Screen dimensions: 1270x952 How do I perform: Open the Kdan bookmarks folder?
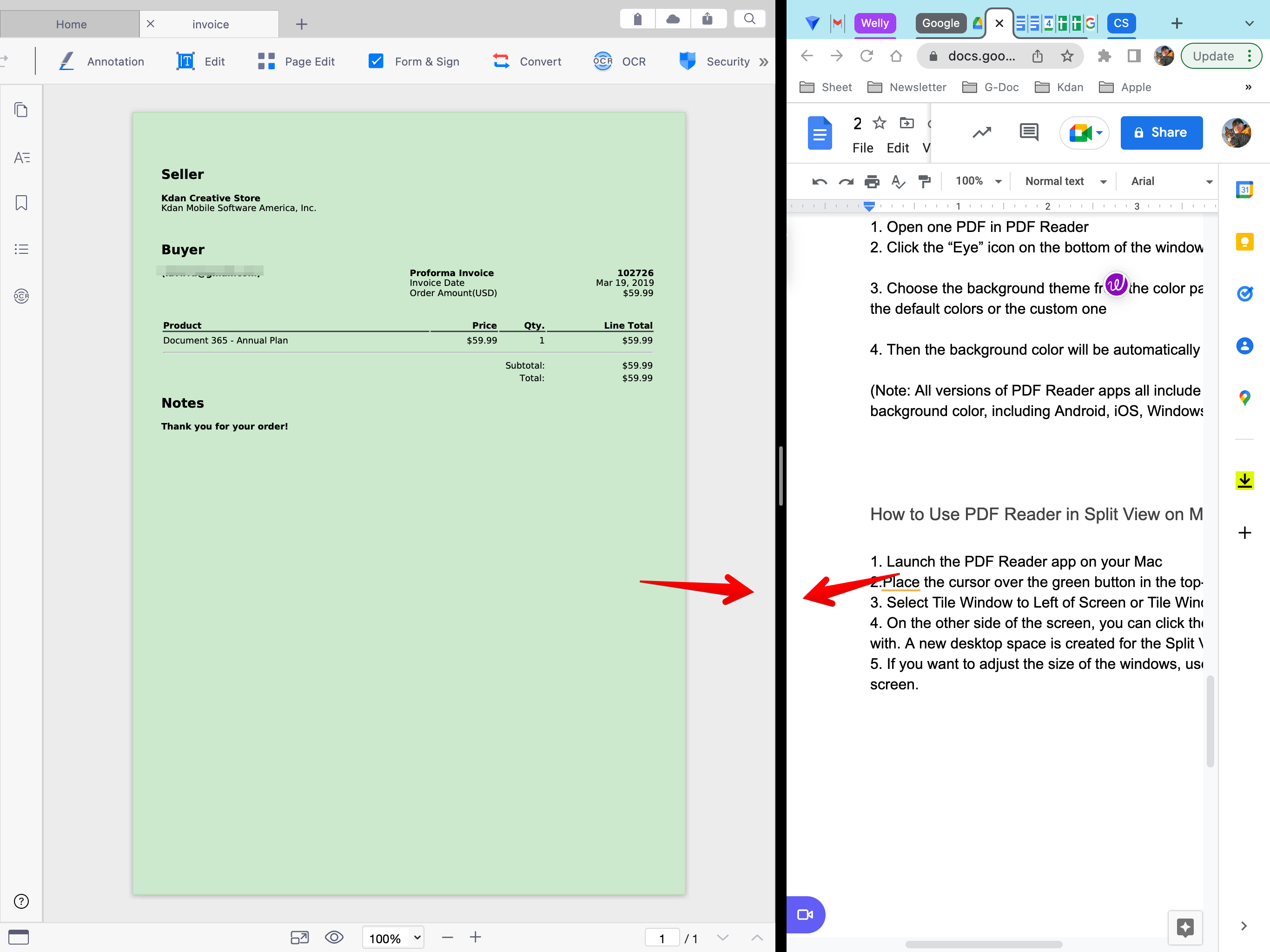coord(1059,87)
